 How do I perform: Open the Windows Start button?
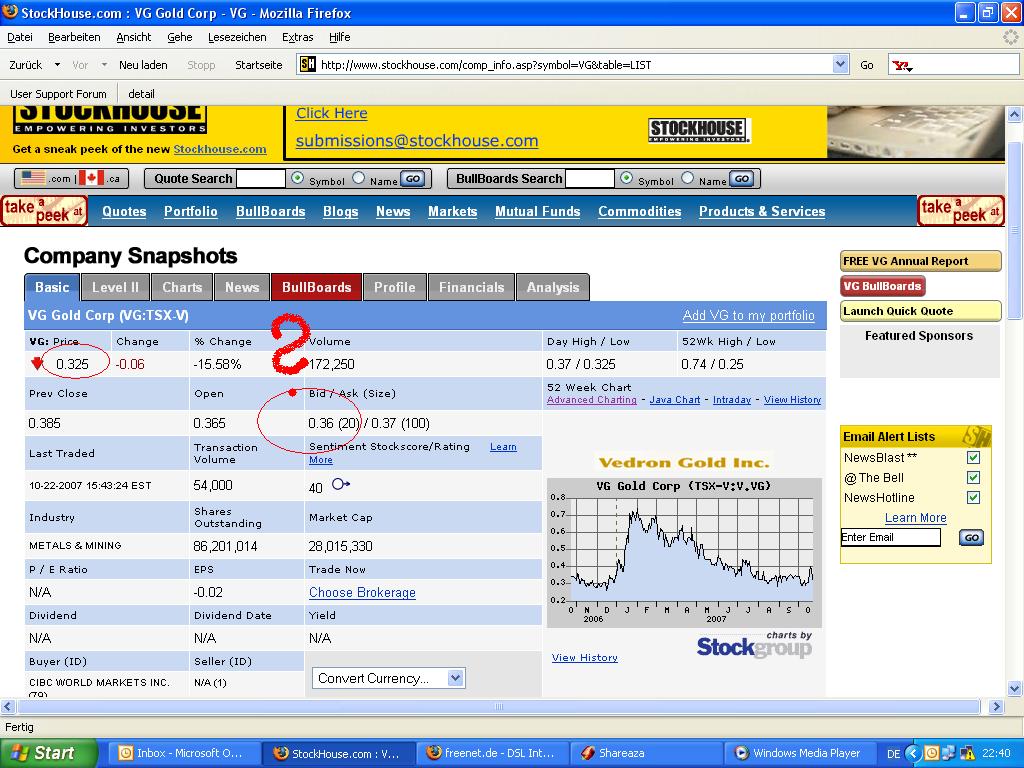[x=48, y=753]
